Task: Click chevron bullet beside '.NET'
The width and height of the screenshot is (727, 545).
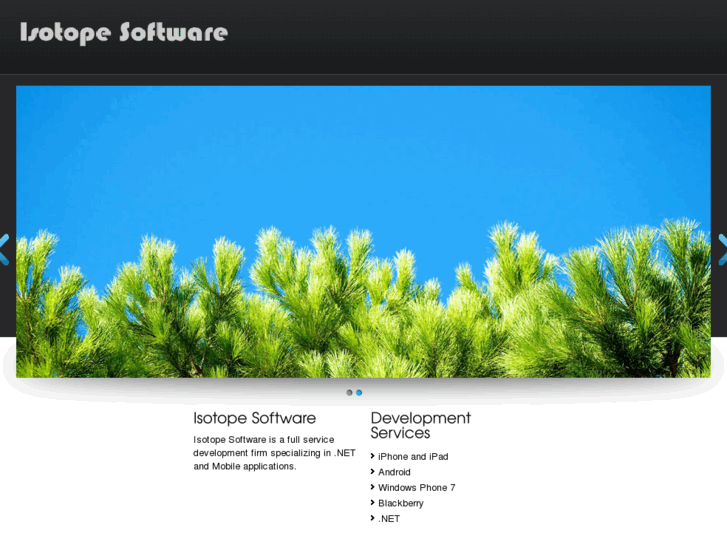Action: pyautogui.click(x=372, y=518)
